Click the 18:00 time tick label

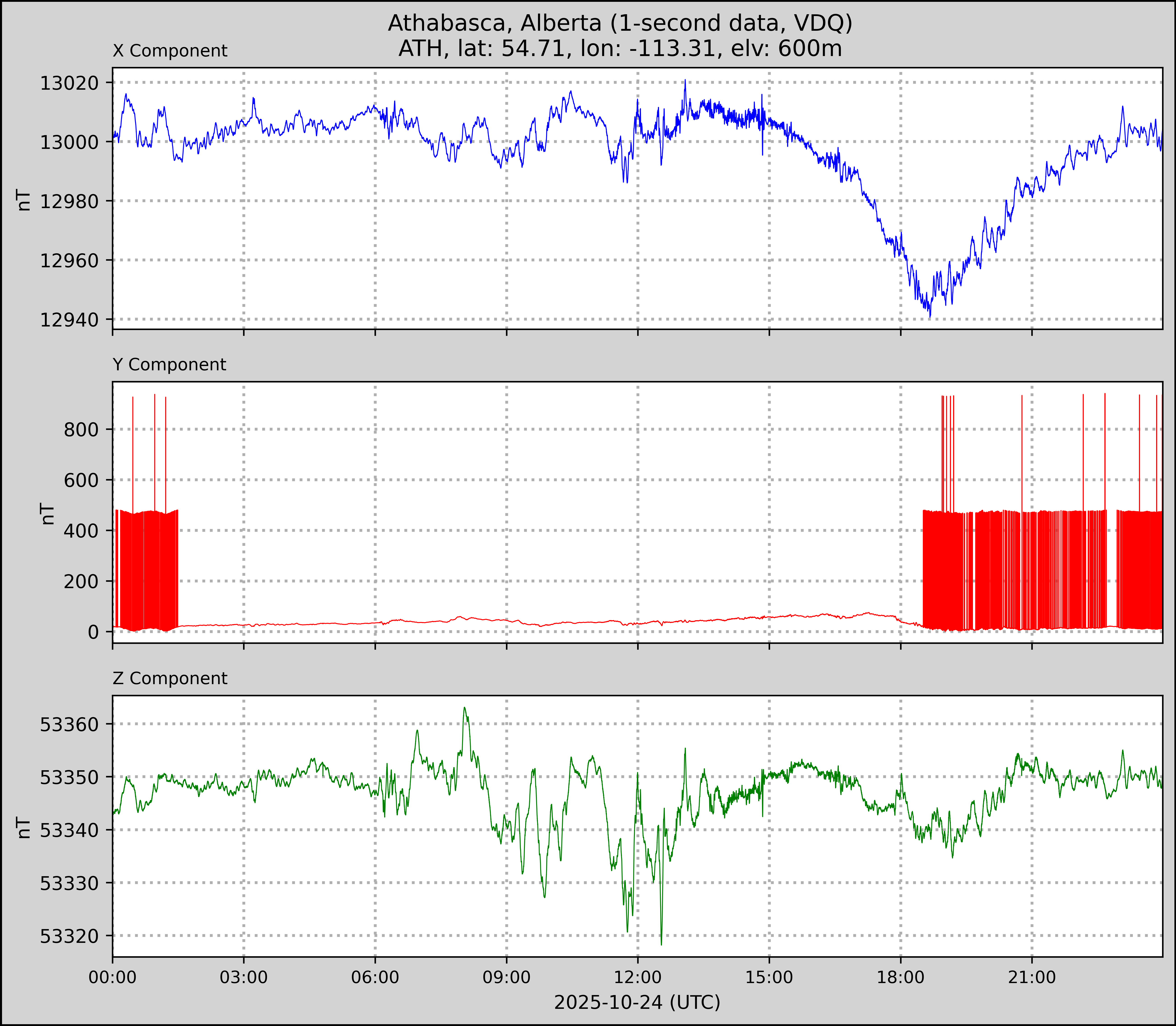(900, 977)
